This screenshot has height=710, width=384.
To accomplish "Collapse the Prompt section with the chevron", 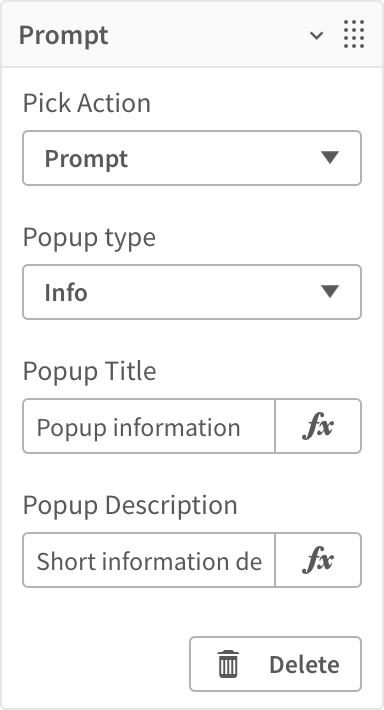I will coord(316,35).
